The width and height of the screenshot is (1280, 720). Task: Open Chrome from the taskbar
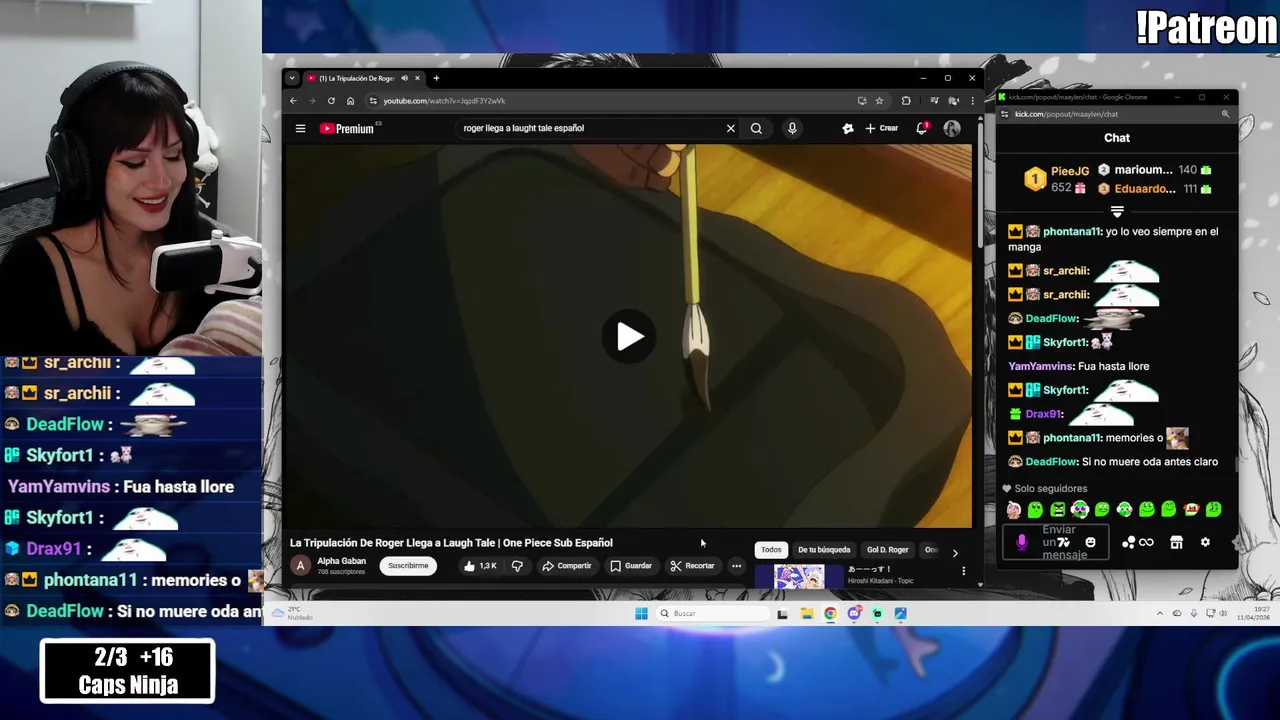pos(830,613)
